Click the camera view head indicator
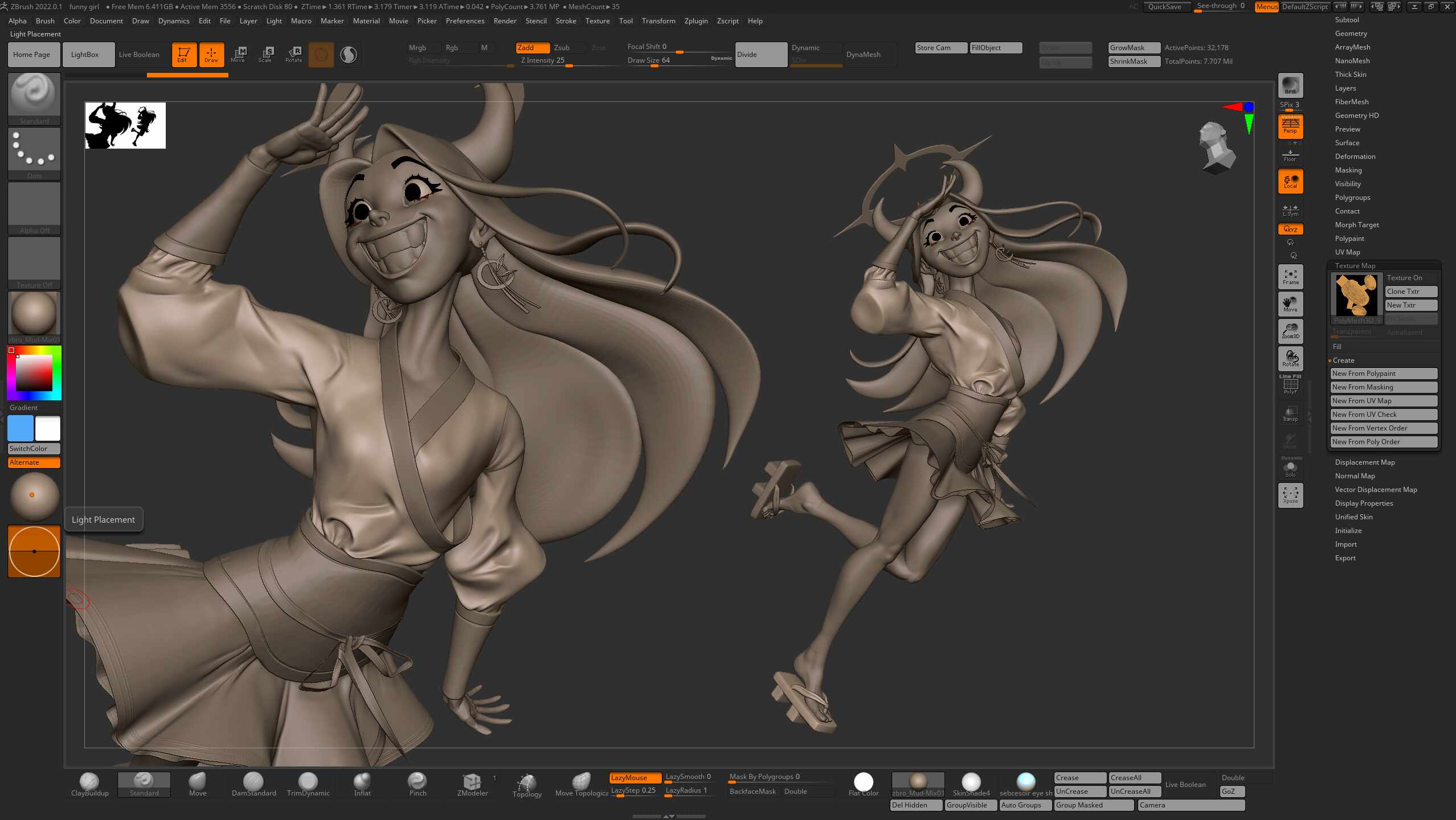Image resolution: width=1456 pixels, height=820 pixels. (1217, 147)
